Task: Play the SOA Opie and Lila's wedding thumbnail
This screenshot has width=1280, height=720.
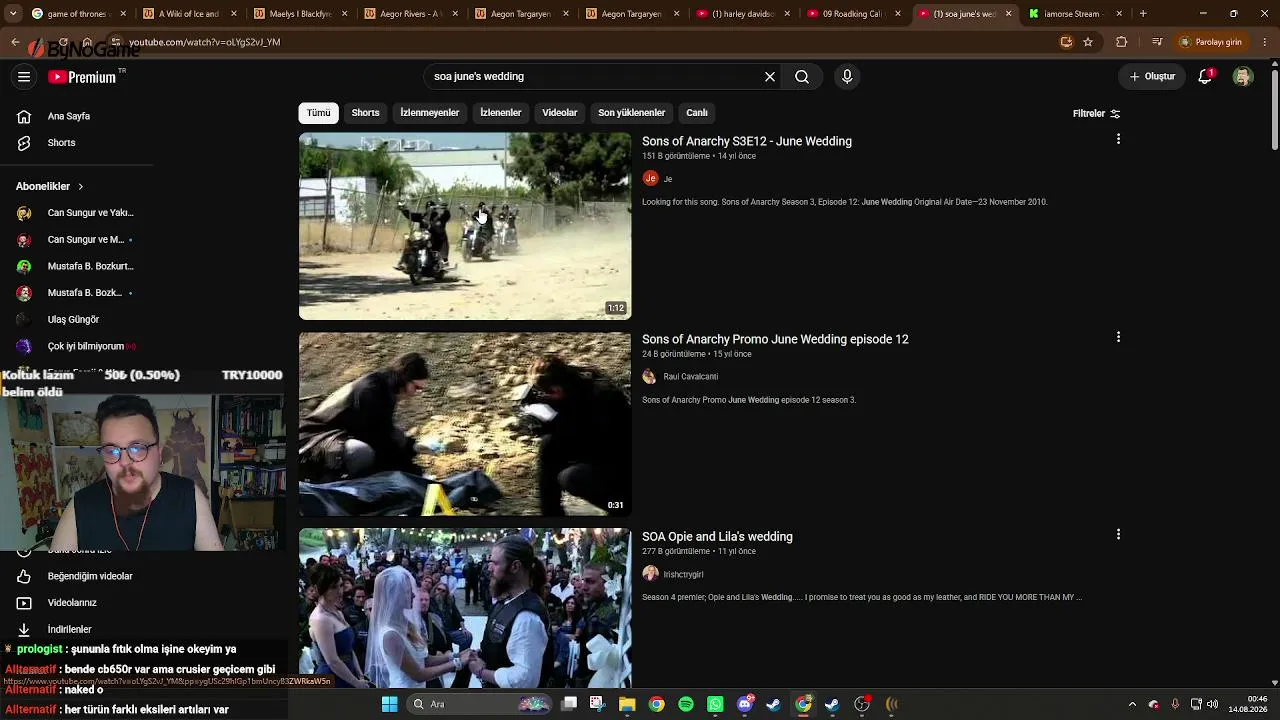Action: tap(465, 608)
